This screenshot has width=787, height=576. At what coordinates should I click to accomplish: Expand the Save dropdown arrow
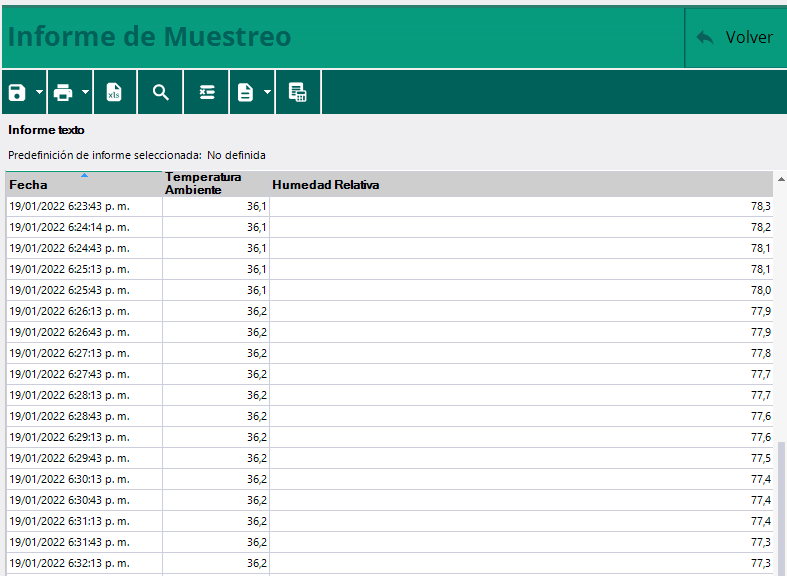click(x=40, y=93)
